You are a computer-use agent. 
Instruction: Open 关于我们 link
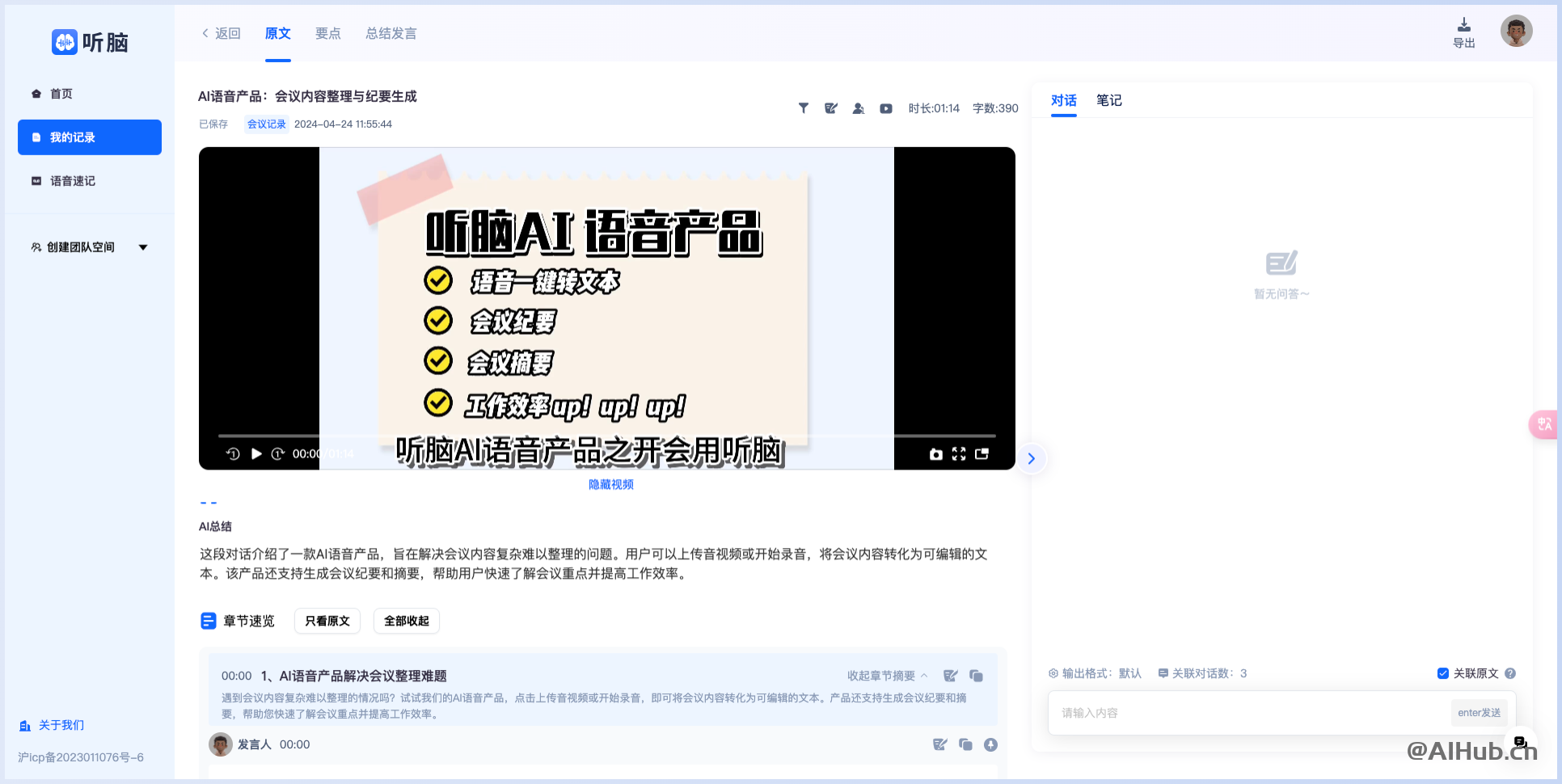tap(52, 725)
